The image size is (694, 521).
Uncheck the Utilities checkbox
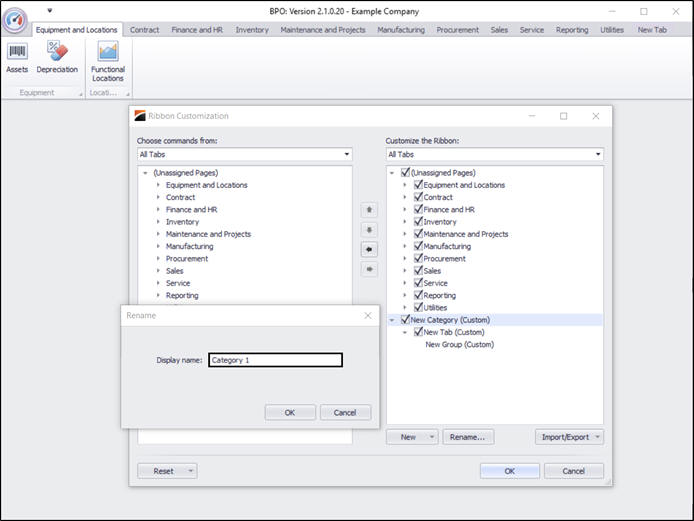[418, 307]
